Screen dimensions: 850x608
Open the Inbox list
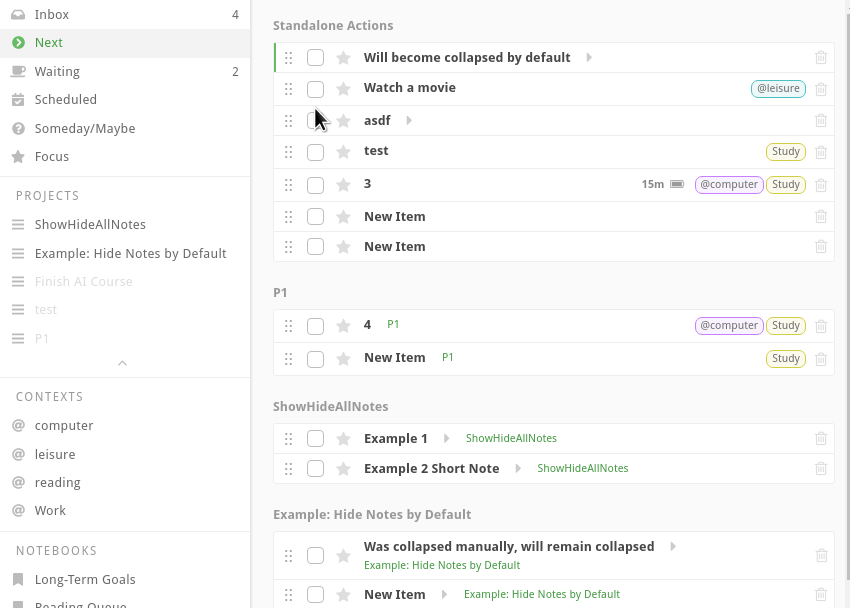[52, 15]
